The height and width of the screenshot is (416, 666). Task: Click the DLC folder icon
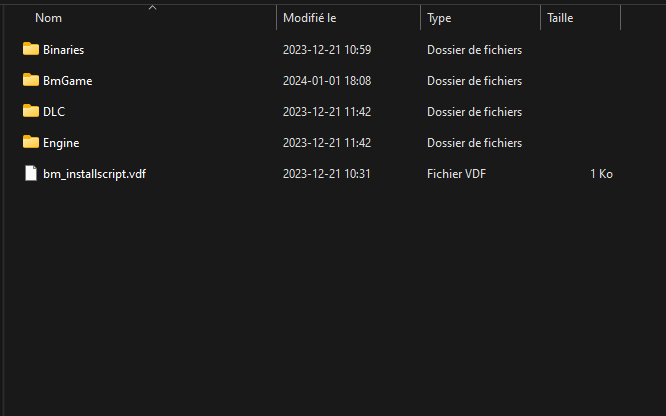[x=30, y=111]
